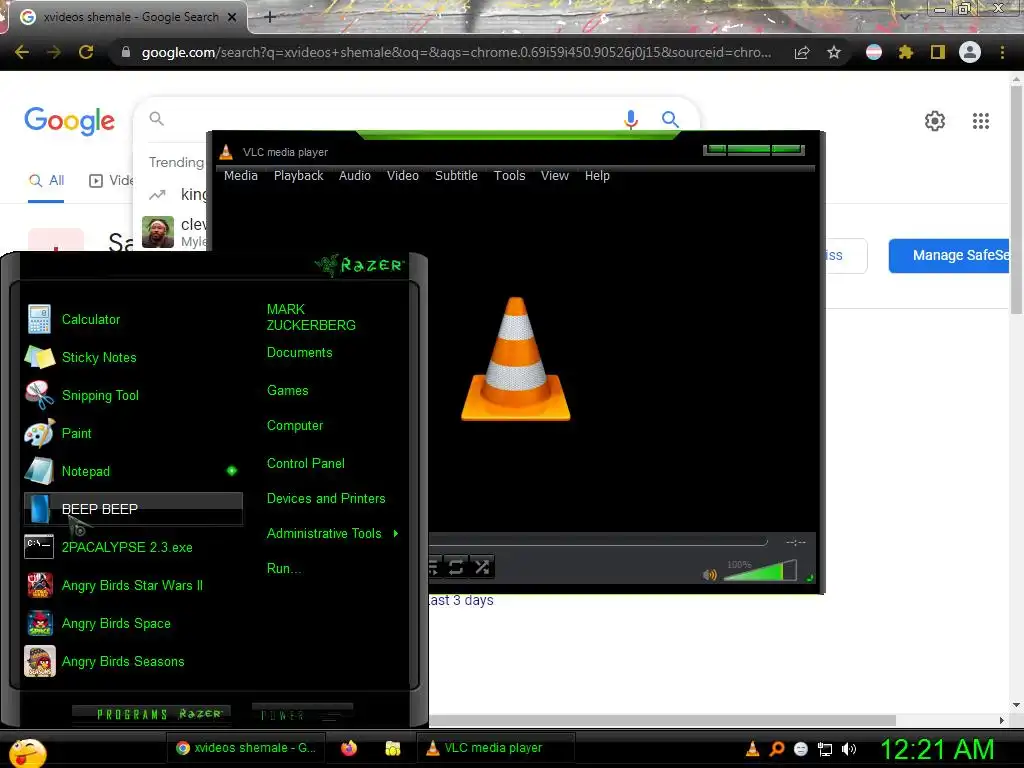This screenshot has width=1024, height=768.
Task: Click the smiley start button on taskbar
Action: pos(27,752)
